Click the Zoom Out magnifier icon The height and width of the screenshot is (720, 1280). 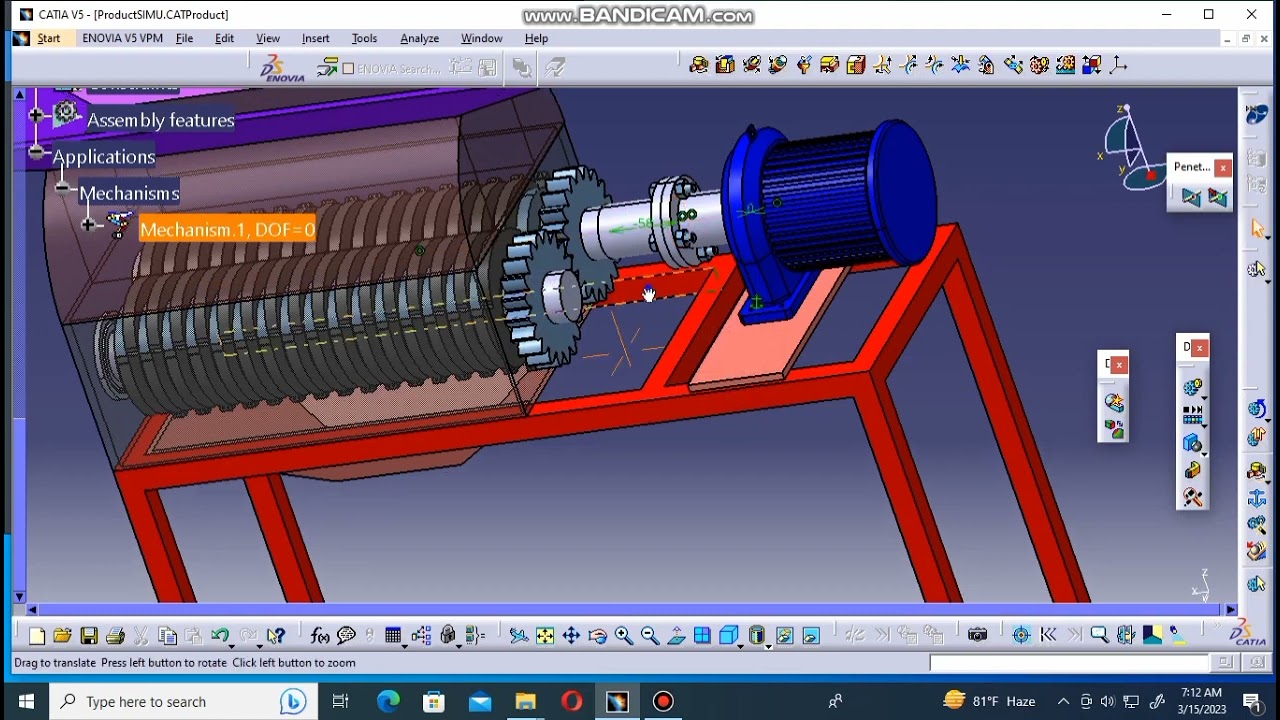(649, 635)
